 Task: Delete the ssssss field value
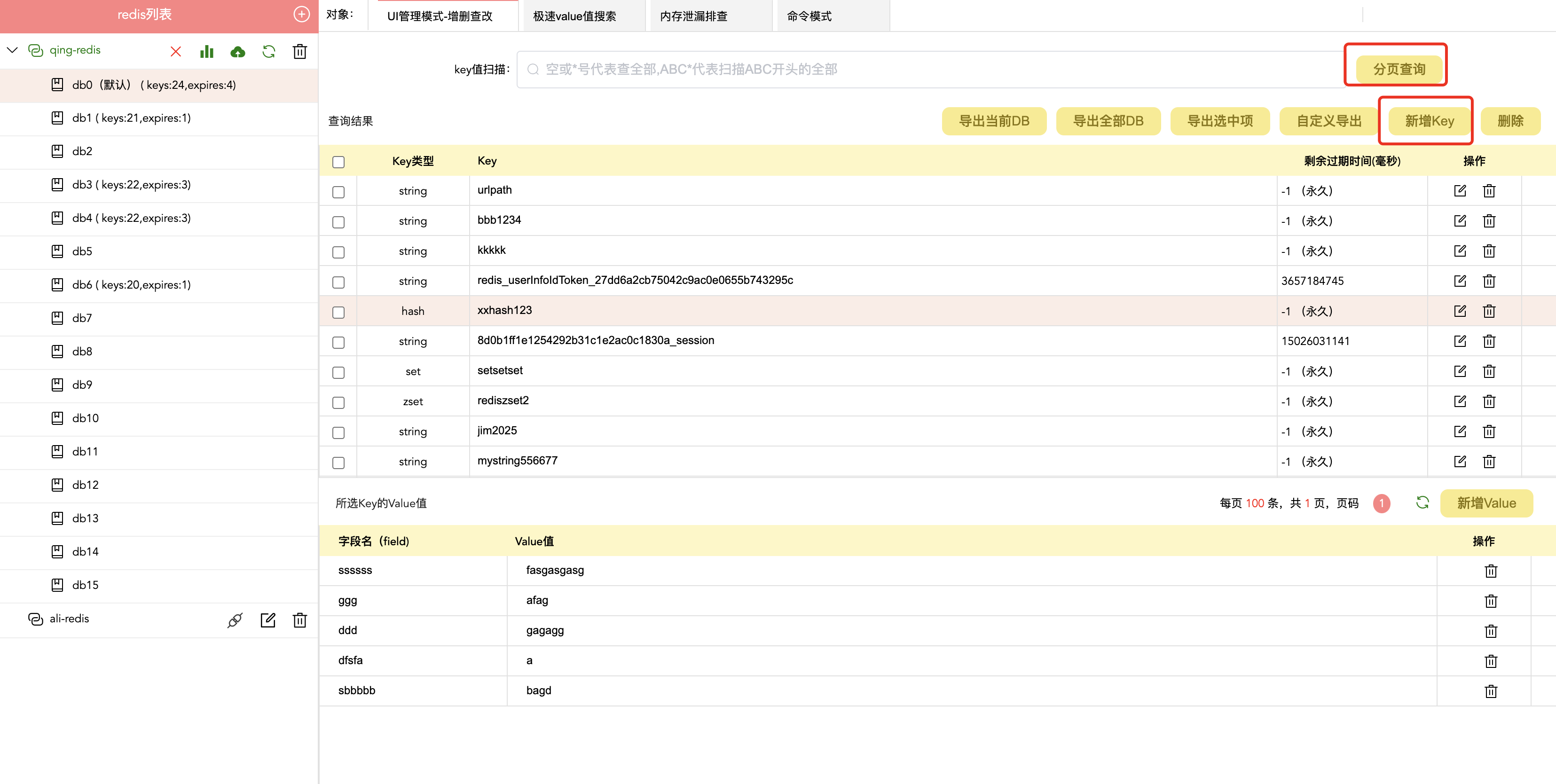click(x=1490, y=571)
